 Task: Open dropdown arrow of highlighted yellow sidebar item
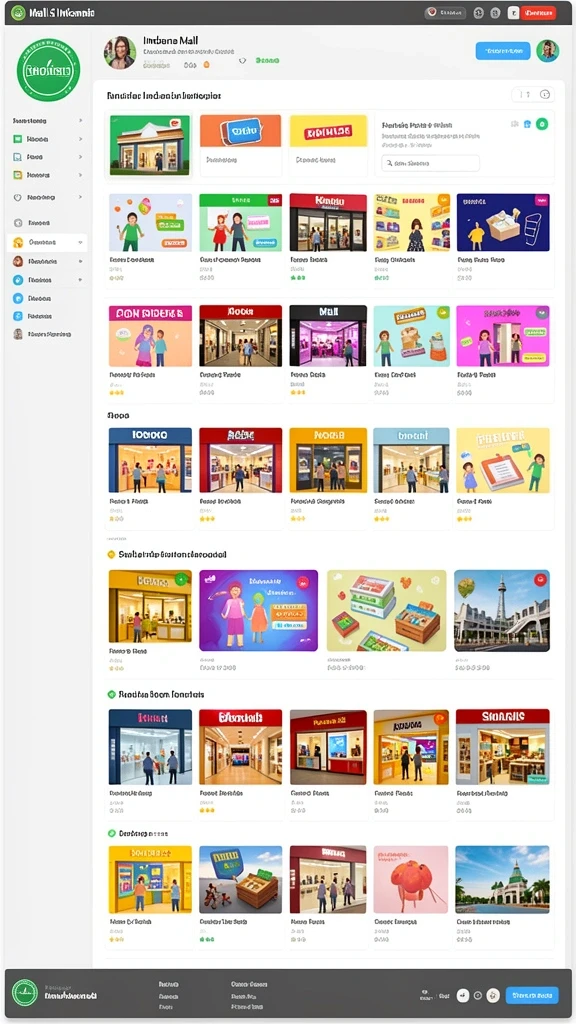[x=80, y=242]
